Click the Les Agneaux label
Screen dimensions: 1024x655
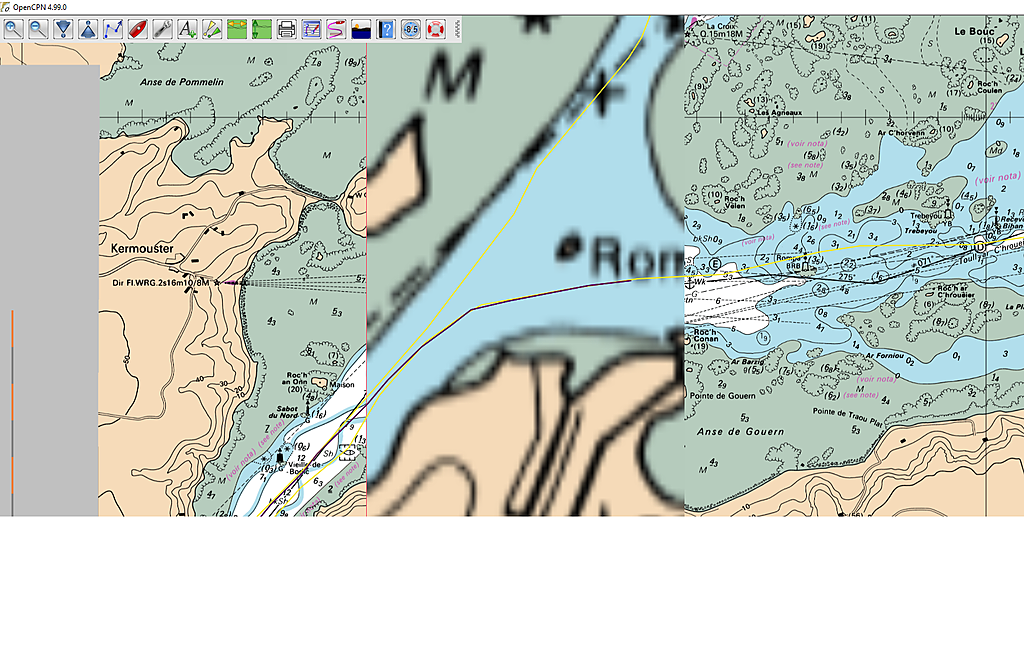click(779, 112)
